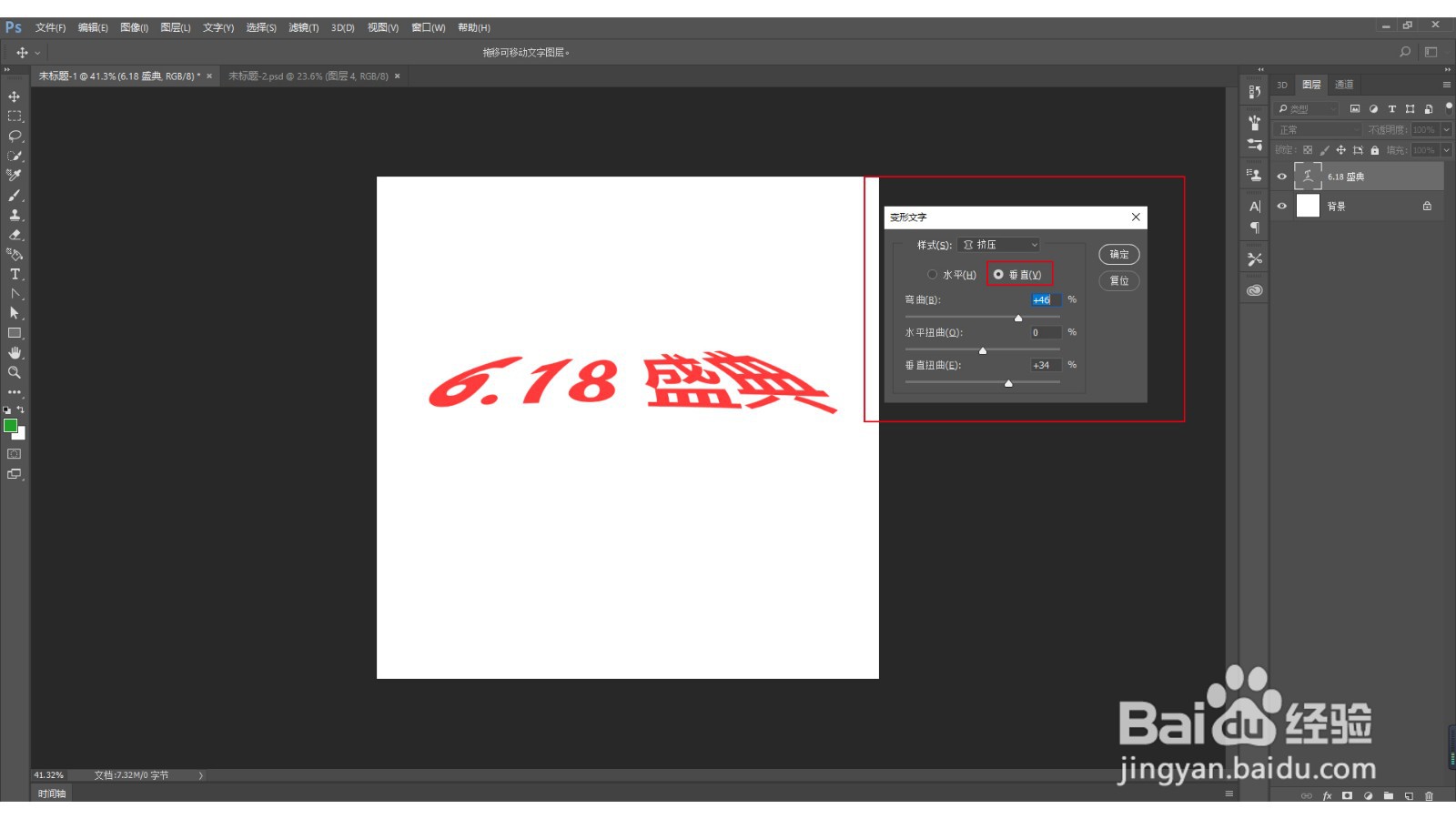1456x819 pixels.
Task: Select the Pen tool
Action: click(x=15, y=294)
